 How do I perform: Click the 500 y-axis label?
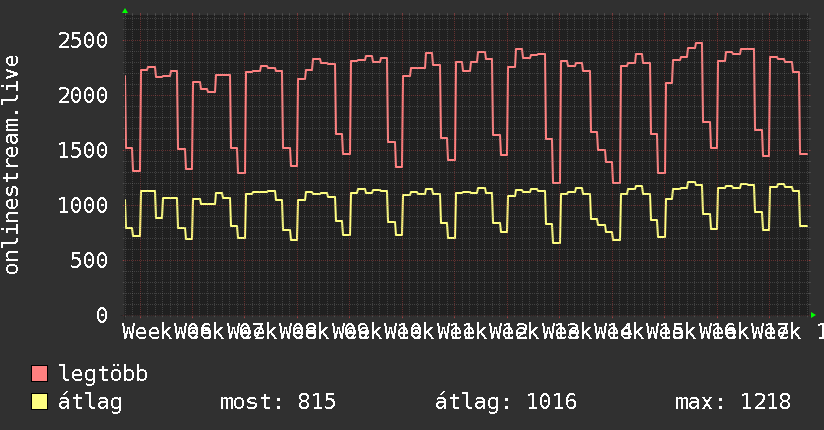coord(89,260)
